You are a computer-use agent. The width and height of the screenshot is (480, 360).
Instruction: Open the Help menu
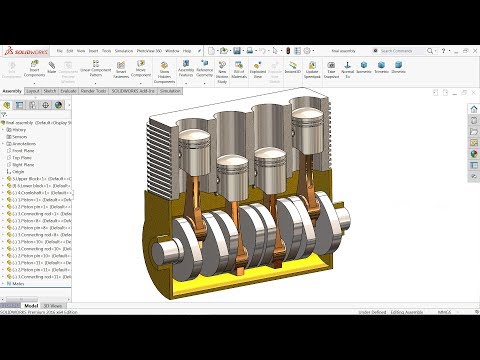(x=187, y=51)
